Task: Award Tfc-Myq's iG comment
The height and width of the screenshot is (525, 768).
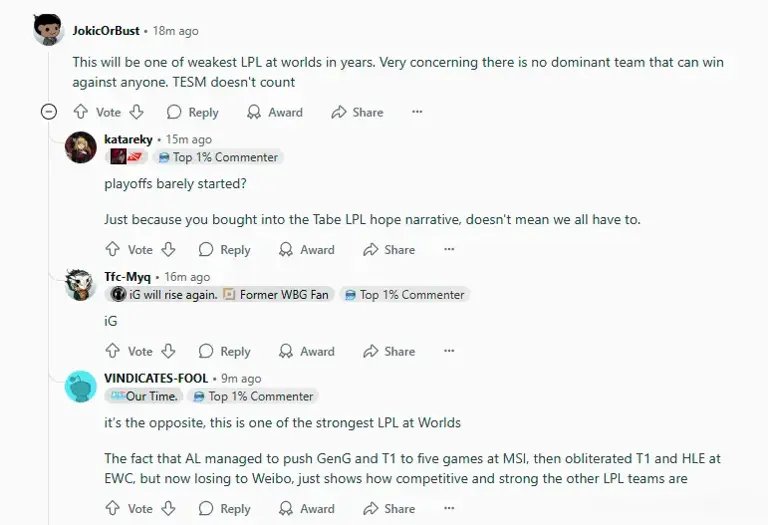Action: click(307, 351)
